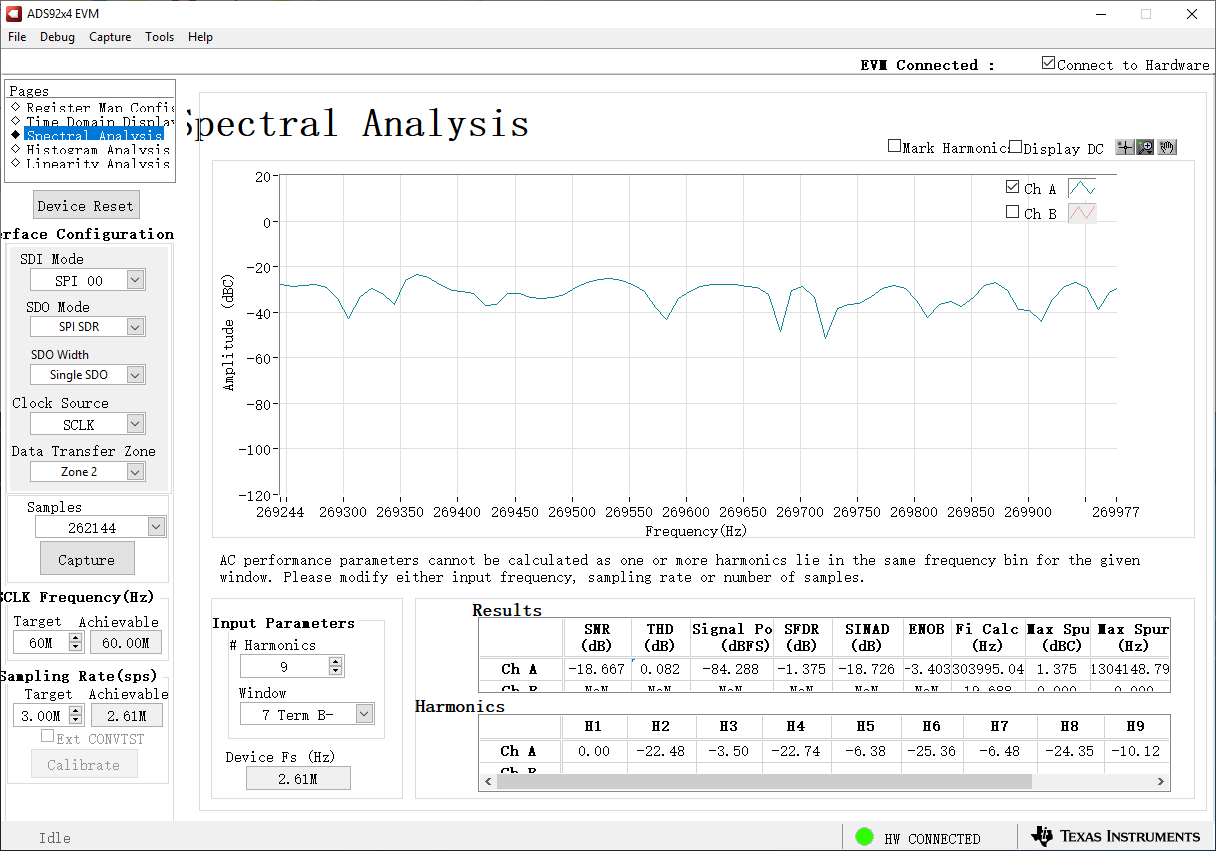This screenshot has height=851, width=1216.
Task: Enable the Display DC checkbox
Action: (1017, 145)
